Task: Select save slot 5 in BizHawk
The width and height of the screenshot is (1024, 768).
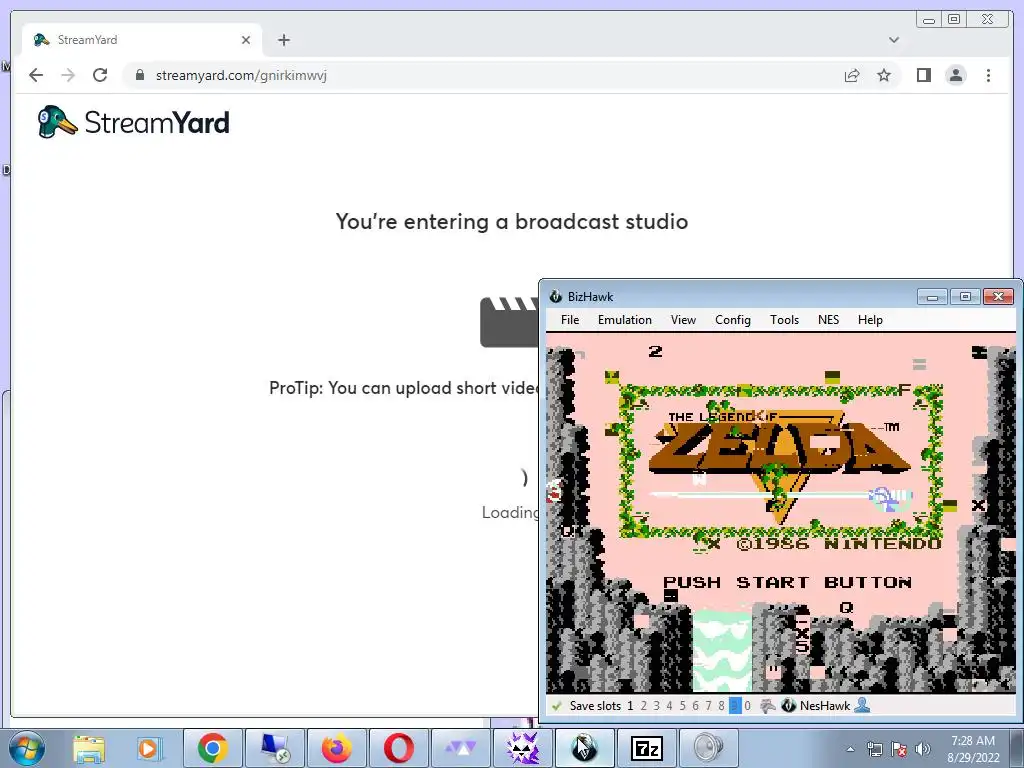Action: tap(682, 706)
